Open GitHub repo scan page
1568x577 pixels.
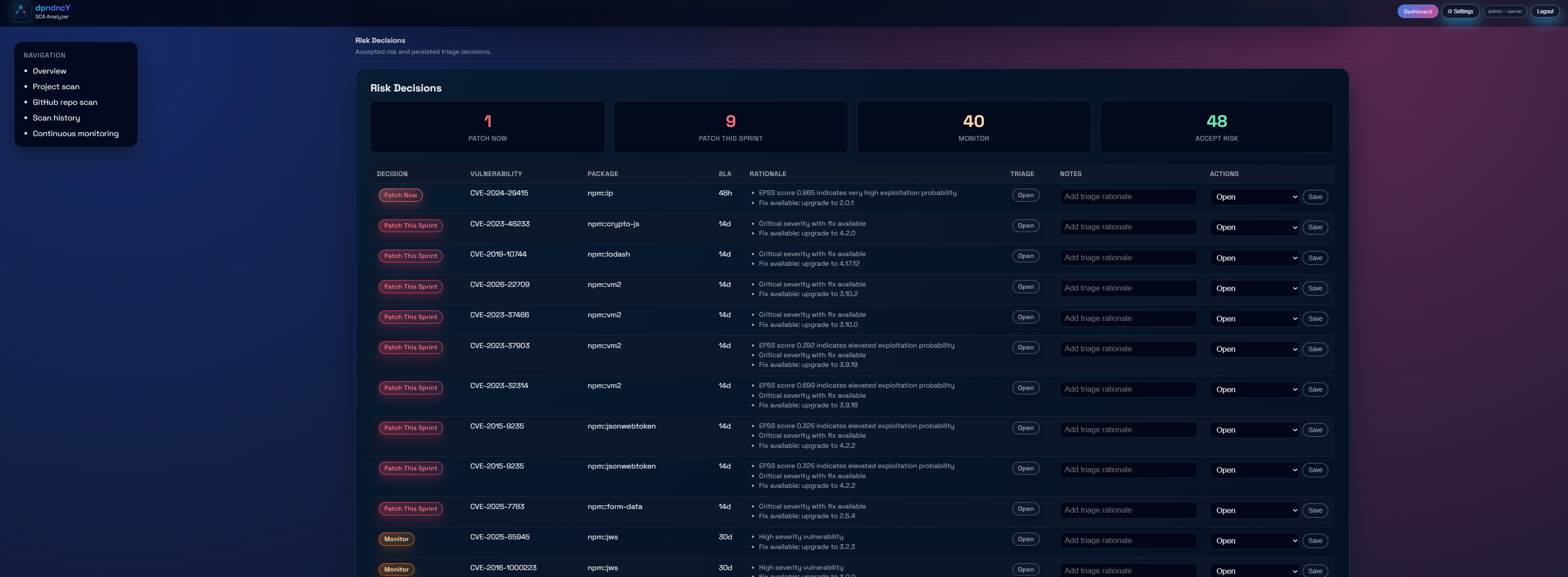click(64, 102)
